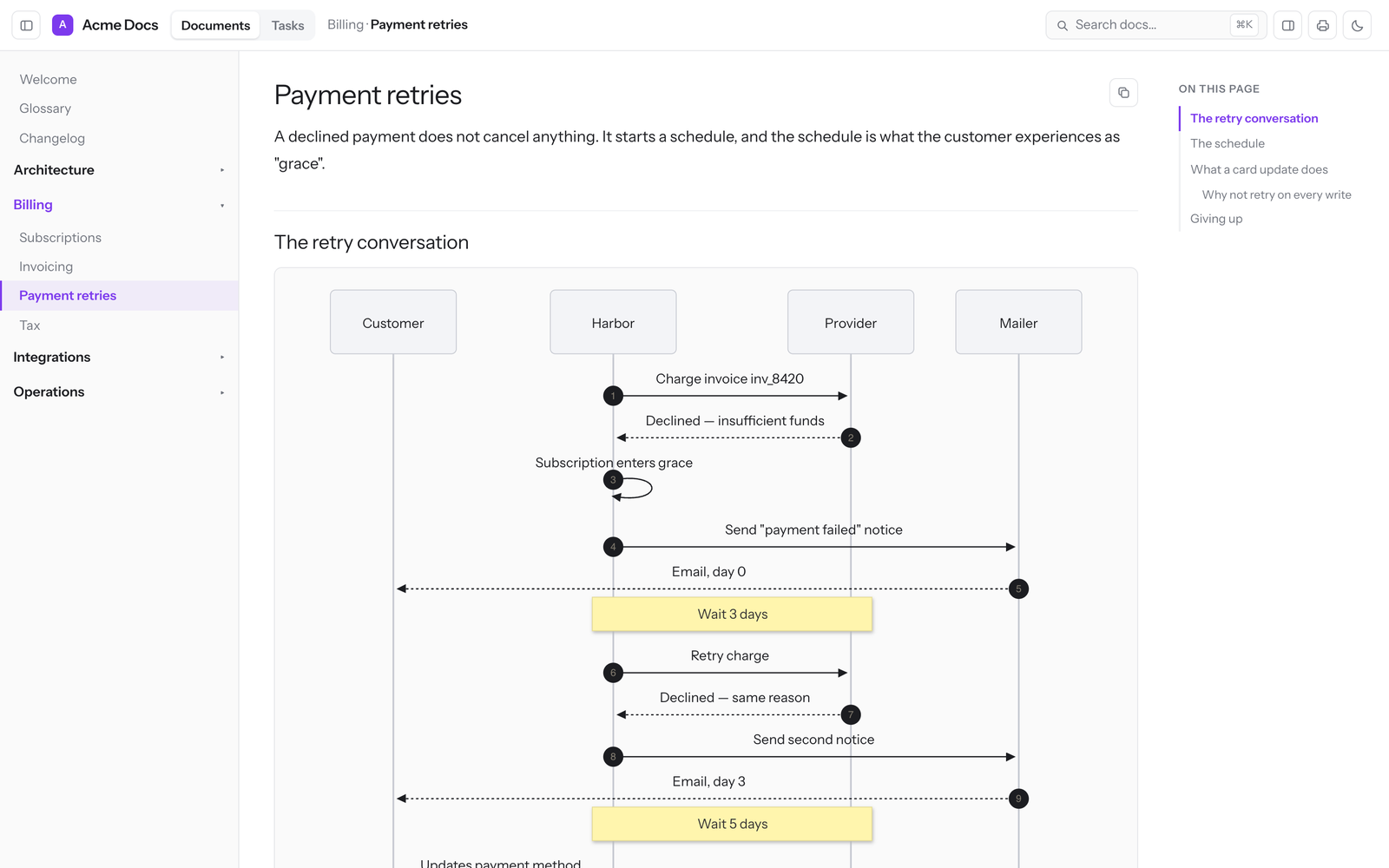This screenshot has height=868, width=1389.
Task: Click the print page icon
Action: point(1323,25)
